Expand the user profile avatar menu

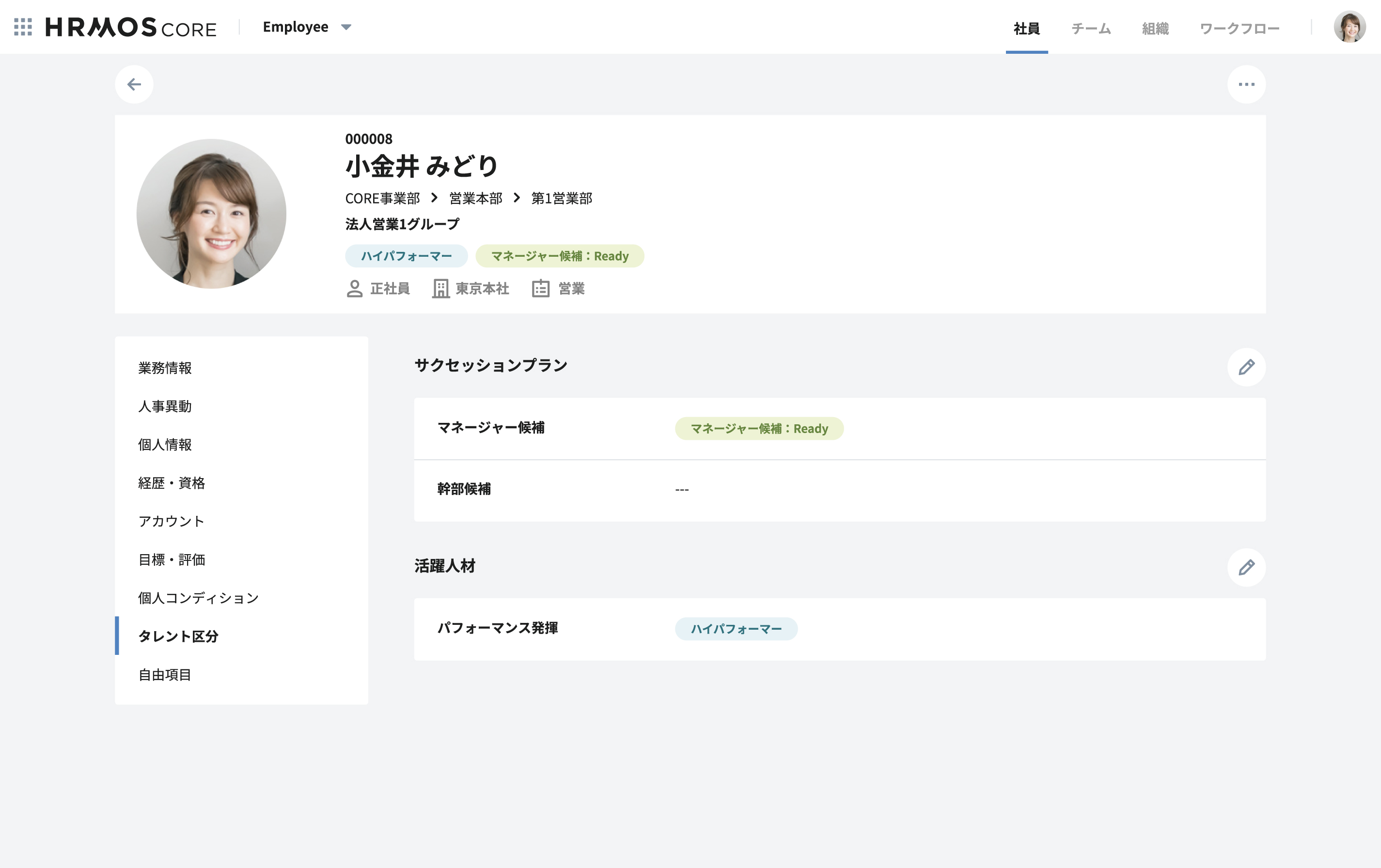pos(1350,27)
